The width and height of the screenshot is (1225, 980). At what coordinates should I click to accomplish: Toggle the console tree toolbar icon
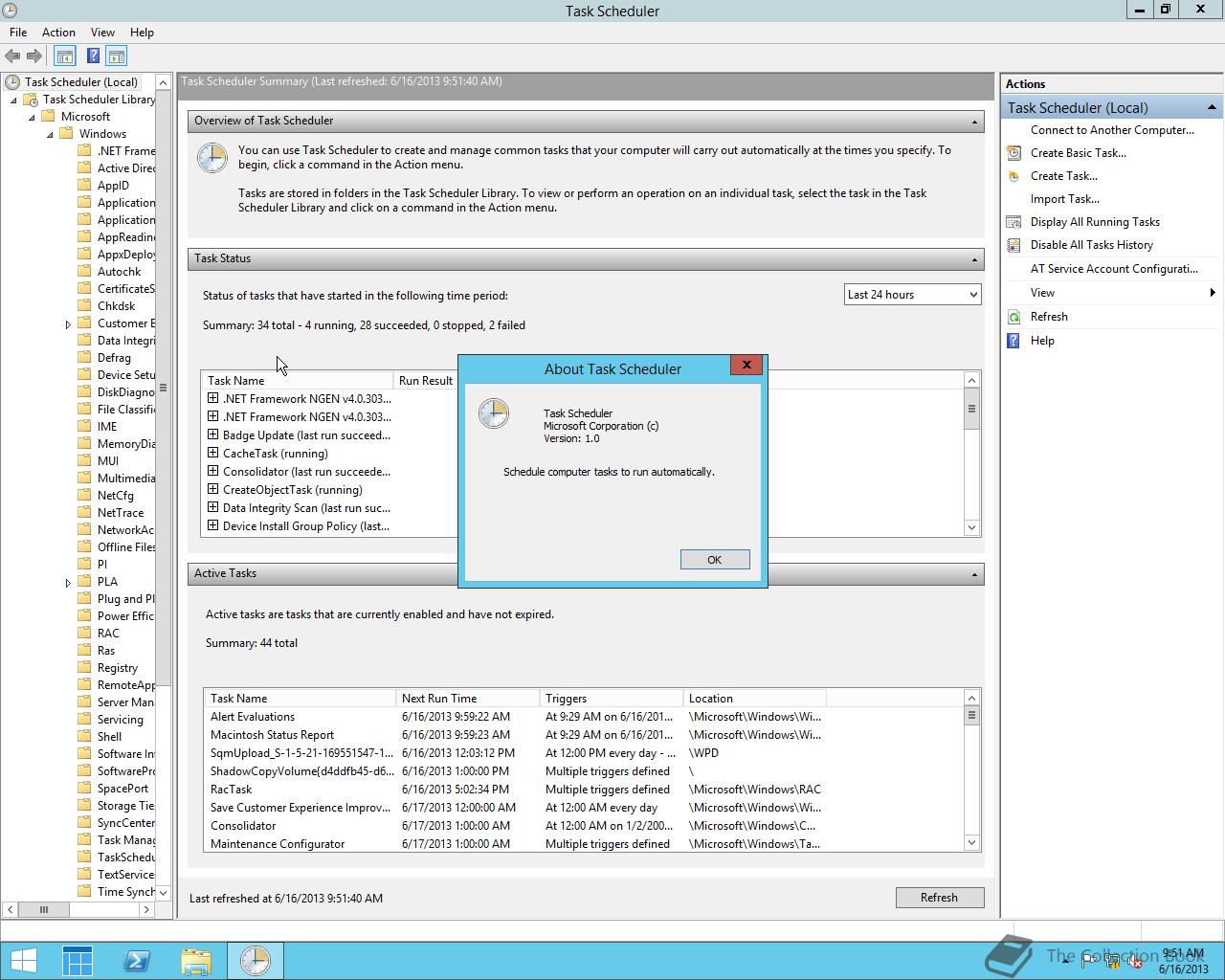pos(64,56)
